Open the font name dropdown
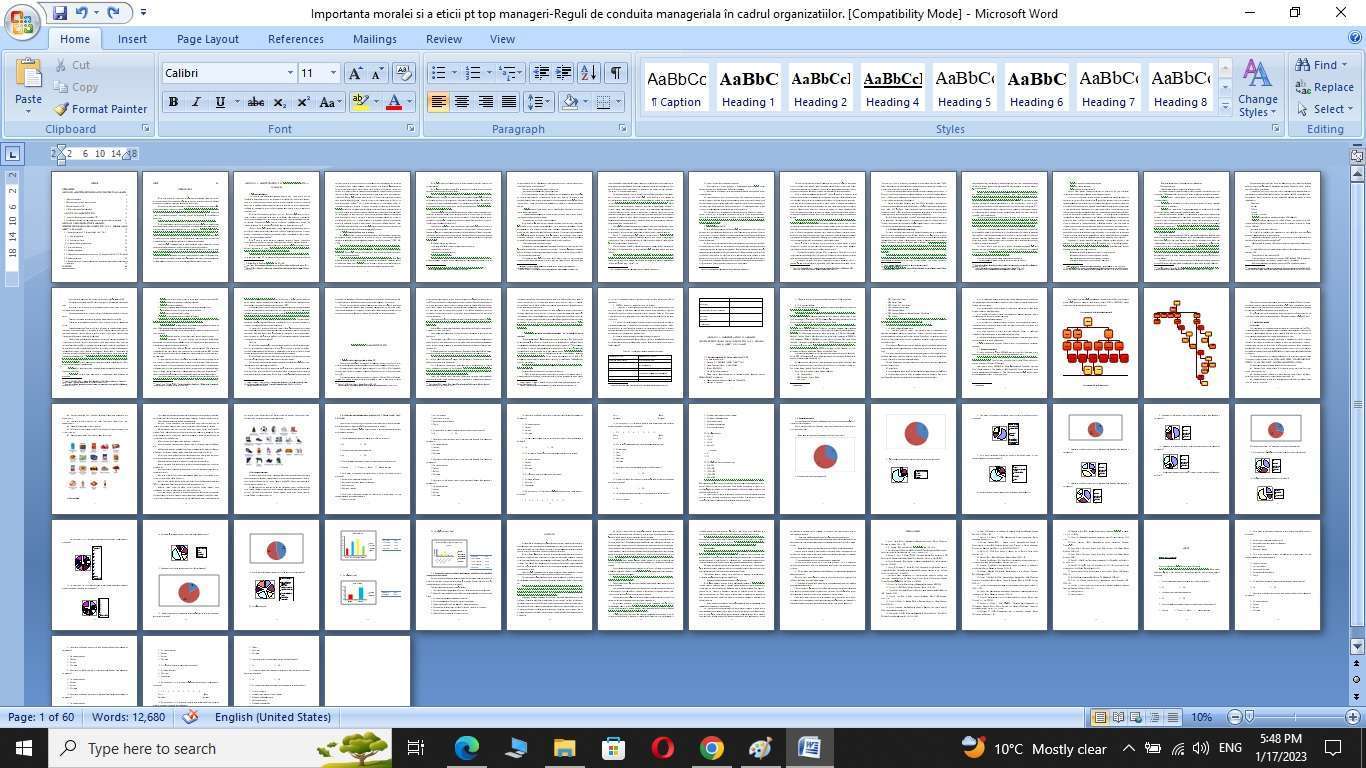Viewport: 1366px width, 768px height. pos(290,73)
